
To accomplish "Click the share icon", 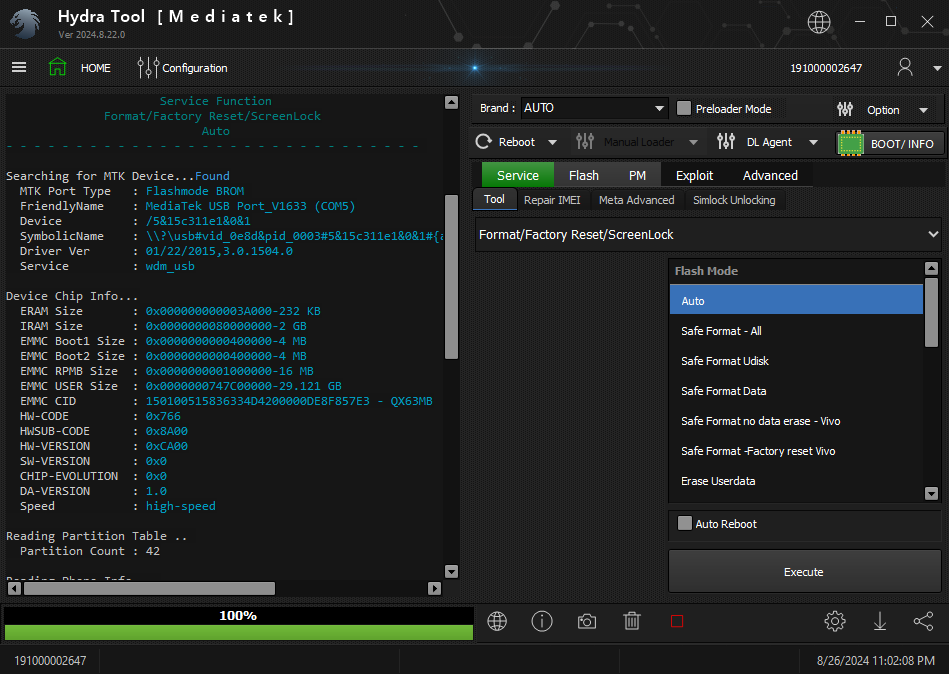I will (x=924, y=621).
